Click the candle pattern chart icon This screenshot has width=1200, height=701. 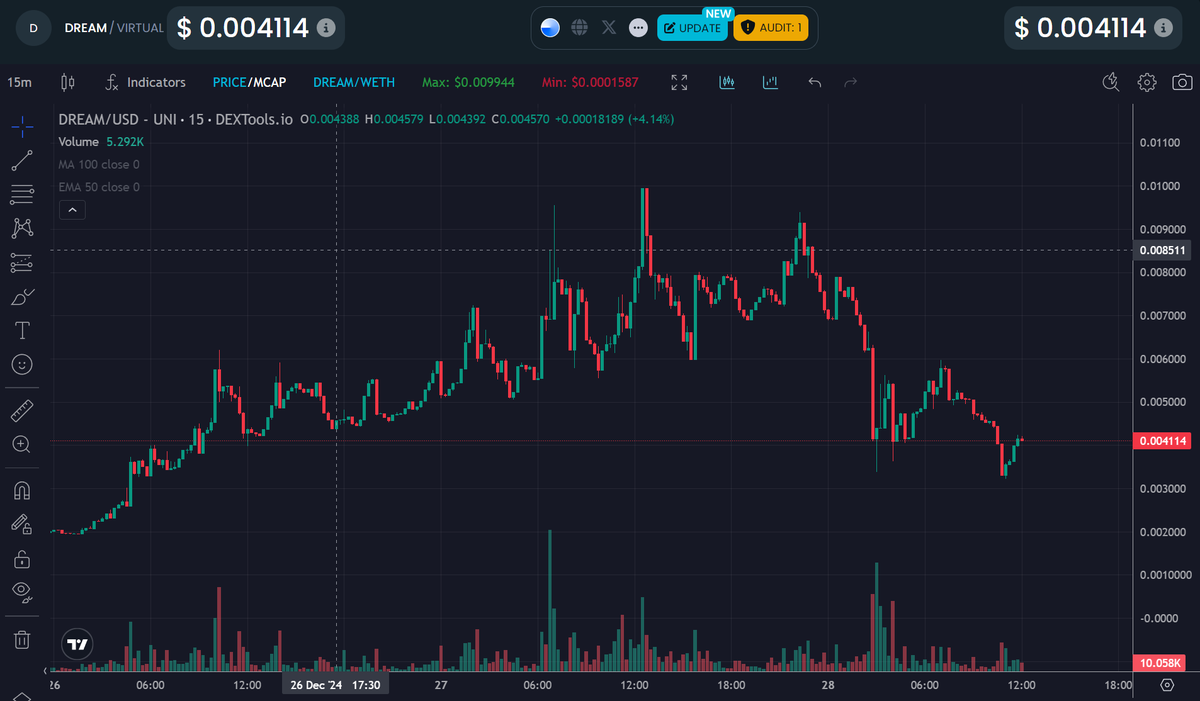click(728, 82)
